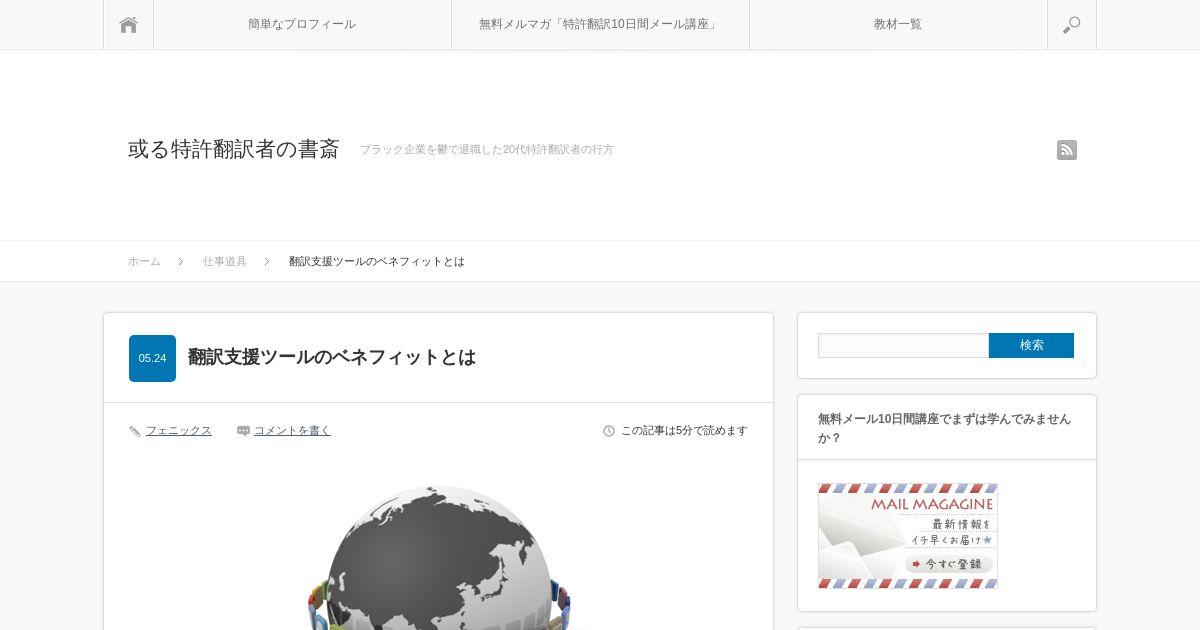Screen dimensions: 1200x630
Task: Follow the コメントを書く link
Action: point(292,431)
